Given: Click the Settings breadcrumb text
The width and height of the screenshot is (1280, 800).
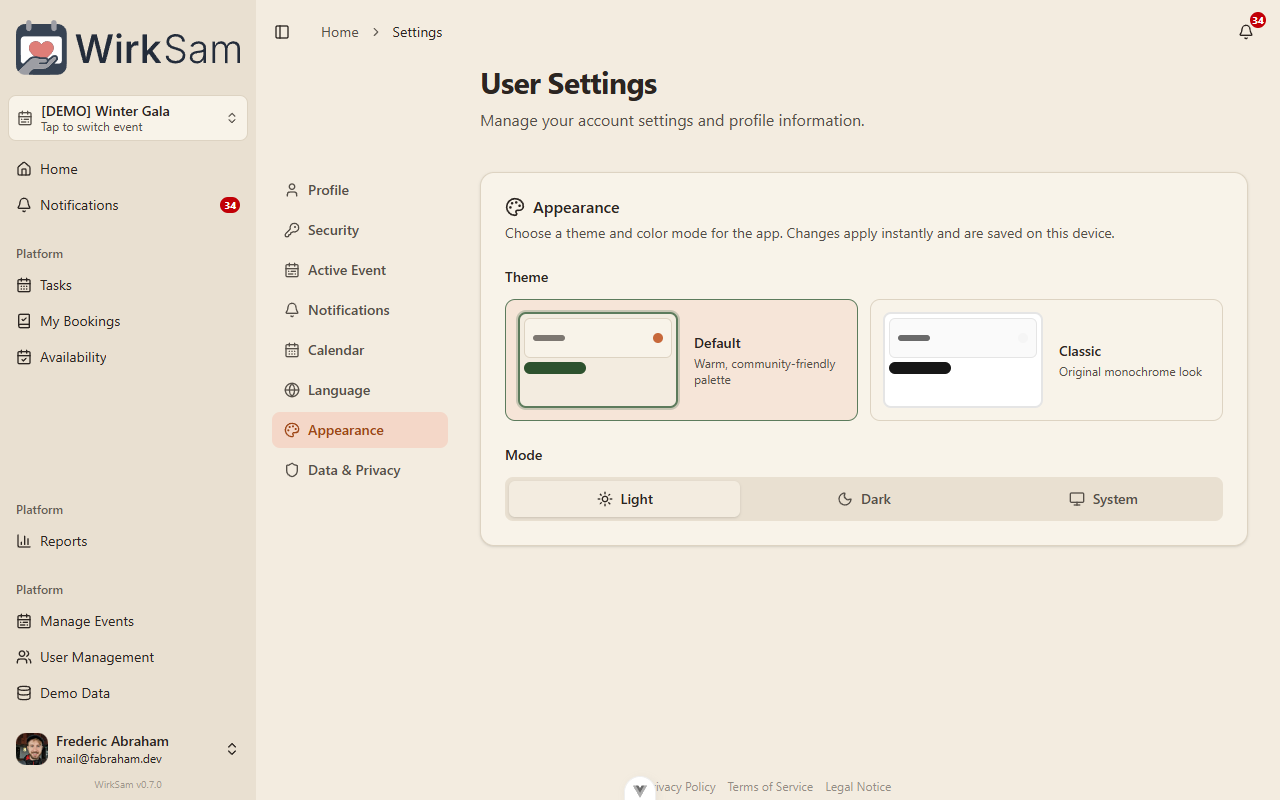Looking at the screenshot, I should pyautogui.click(x=417, y=32).
